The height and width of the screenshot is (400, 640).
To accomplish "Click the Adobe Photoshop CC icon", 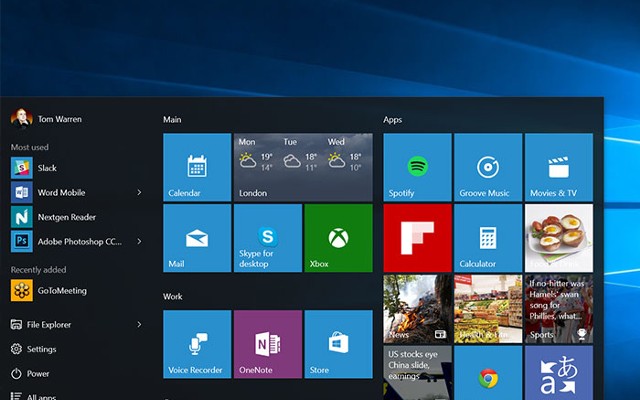I will tap(22, 241).
